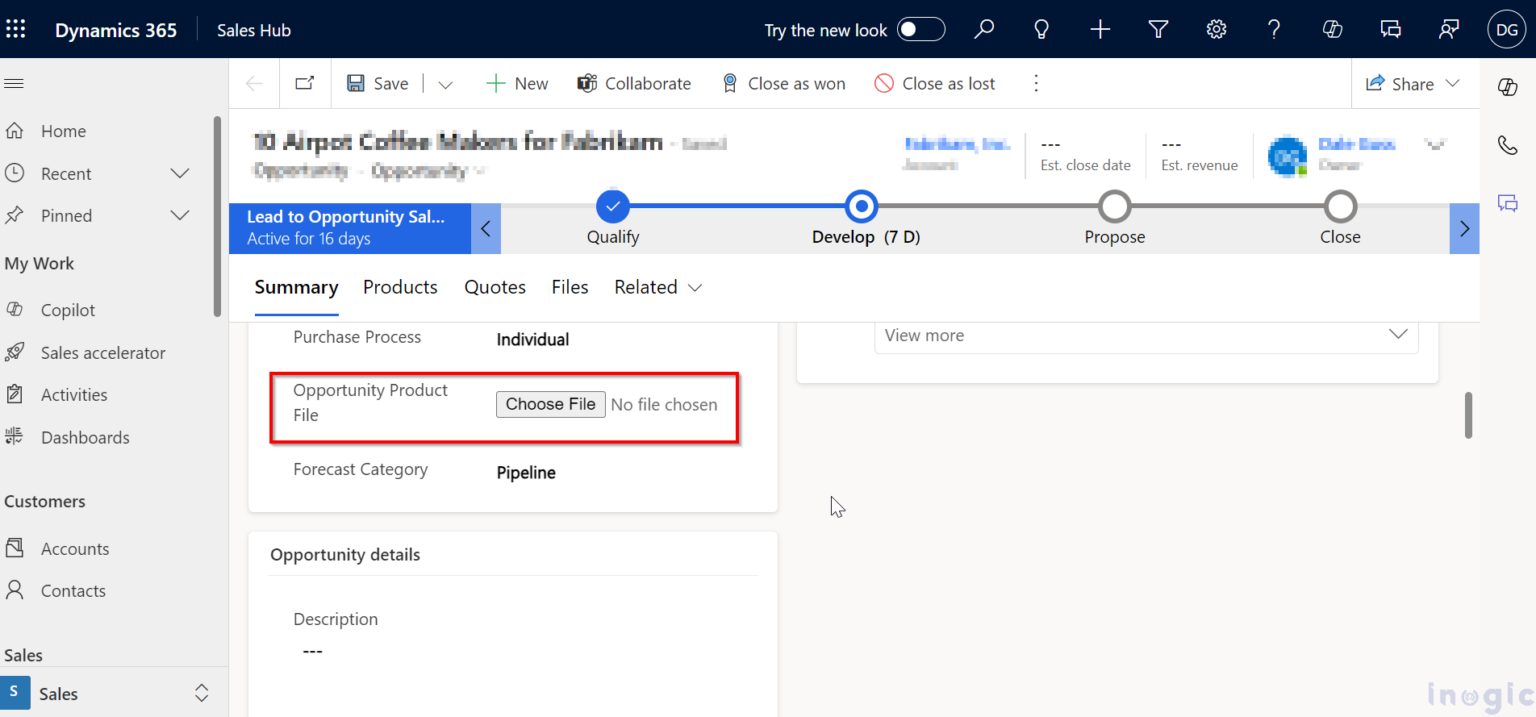Open the lightbulb assistant icon
Screen dimensions: 1536x717
(x=1042, y=30)
